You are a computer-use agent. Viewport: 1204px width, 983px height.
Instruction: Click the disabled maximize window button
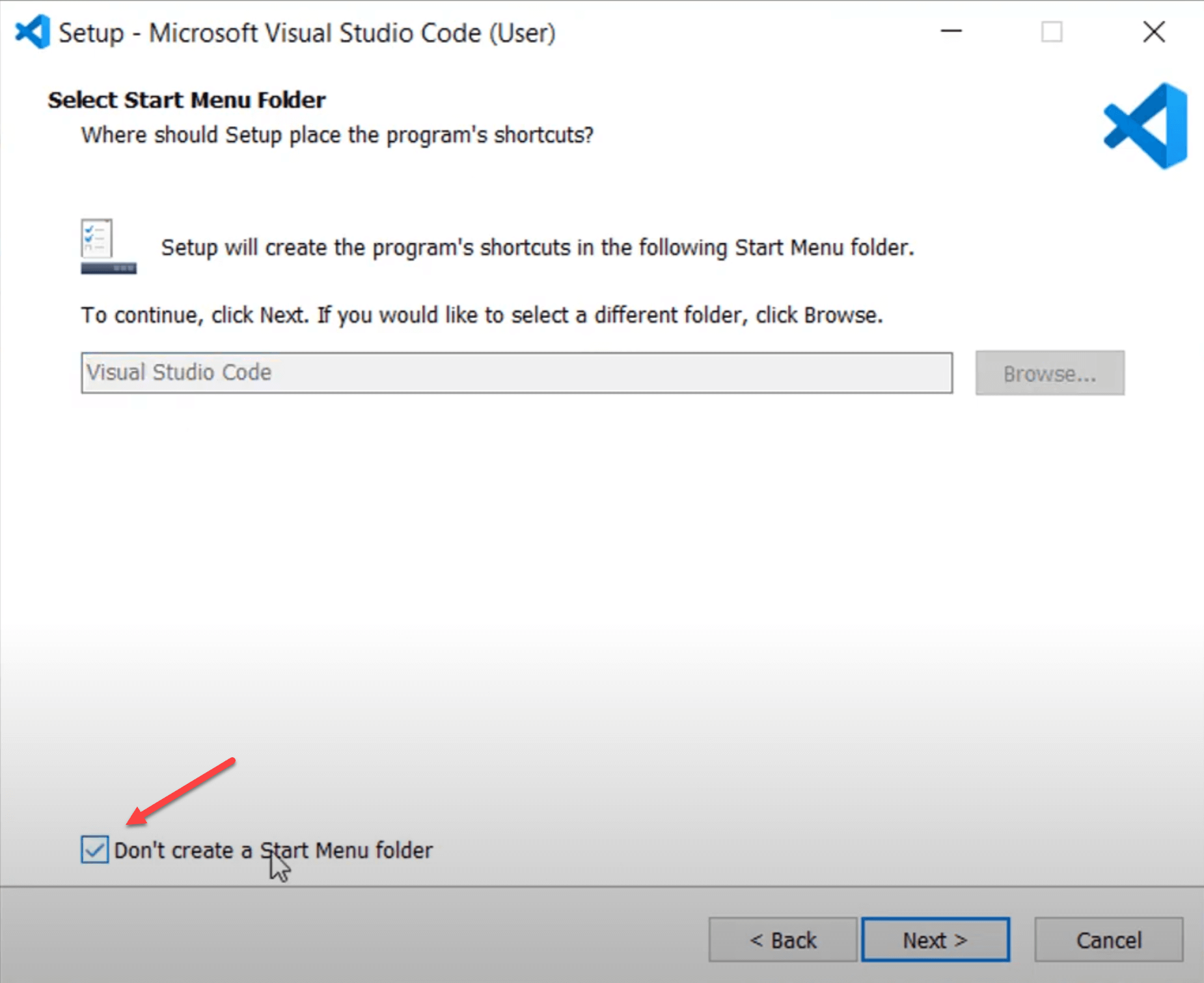[x=1052, y=31]
